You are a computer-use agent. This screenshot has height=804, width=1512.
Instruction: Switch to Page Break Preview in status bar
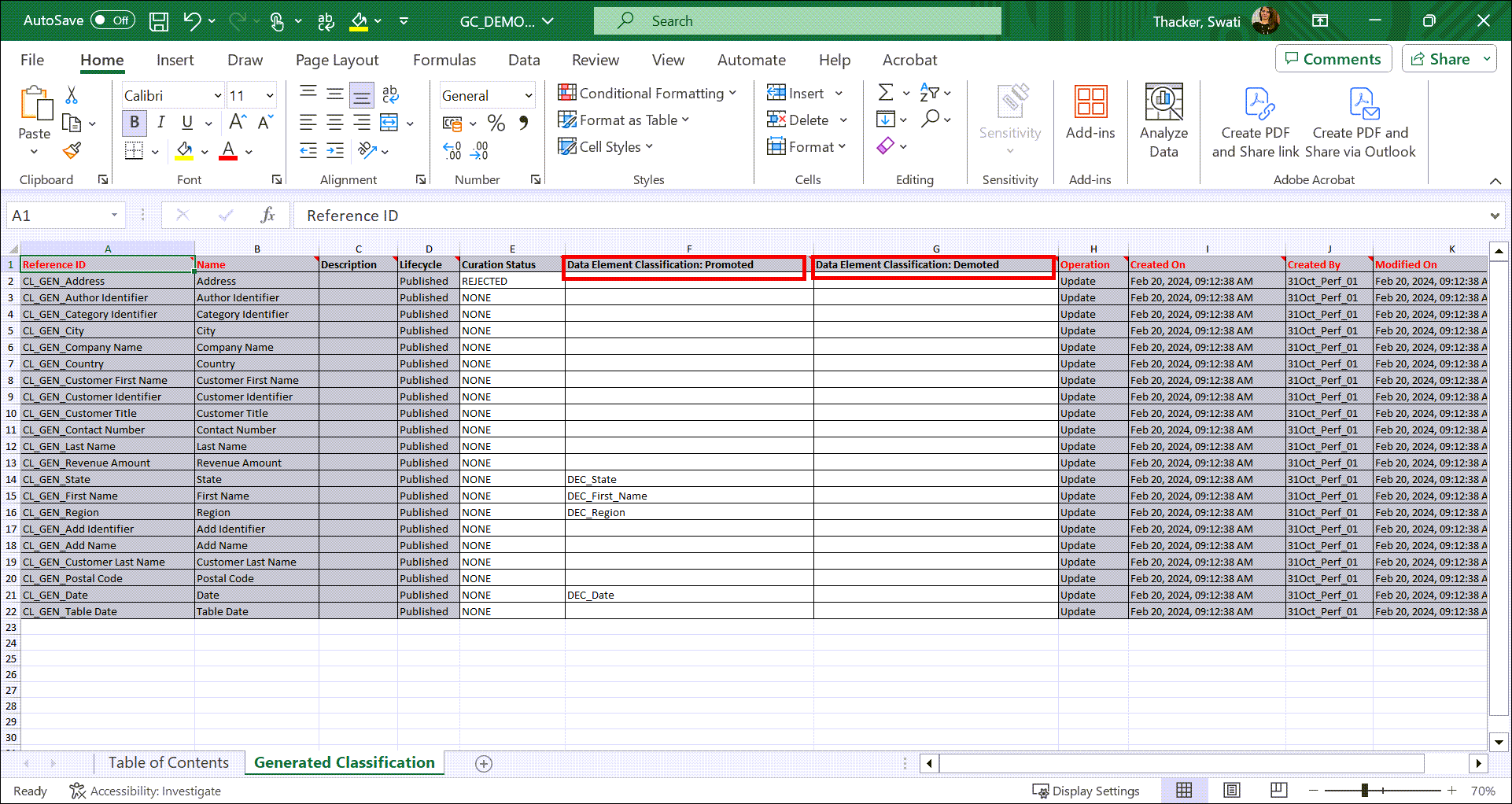tap(1279, 791)
